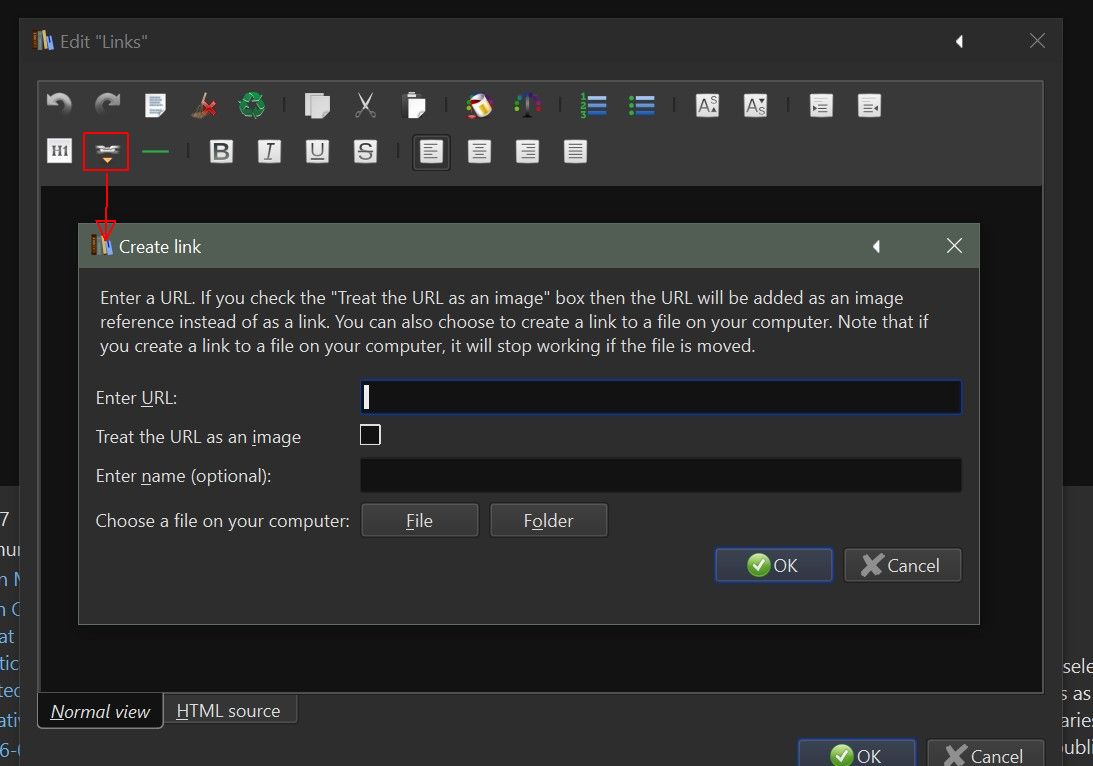Screen dimensions: 1093x766
Task: Click the Folder button
Action: point(549,521)
